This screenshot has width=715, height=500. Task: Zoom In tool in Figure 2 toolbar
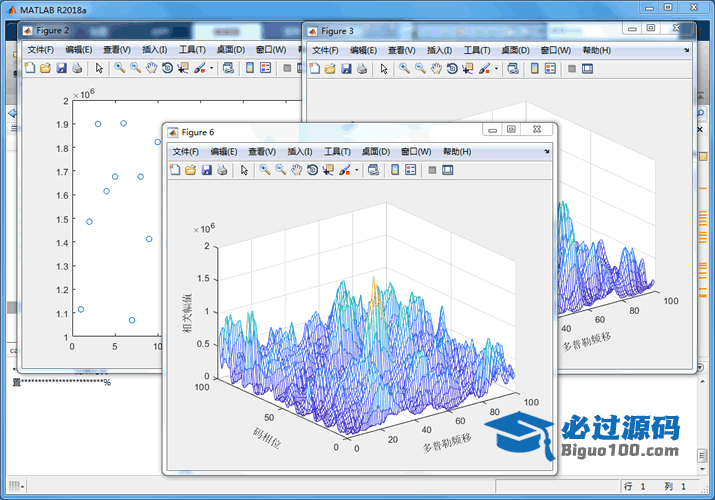(119, 68)
